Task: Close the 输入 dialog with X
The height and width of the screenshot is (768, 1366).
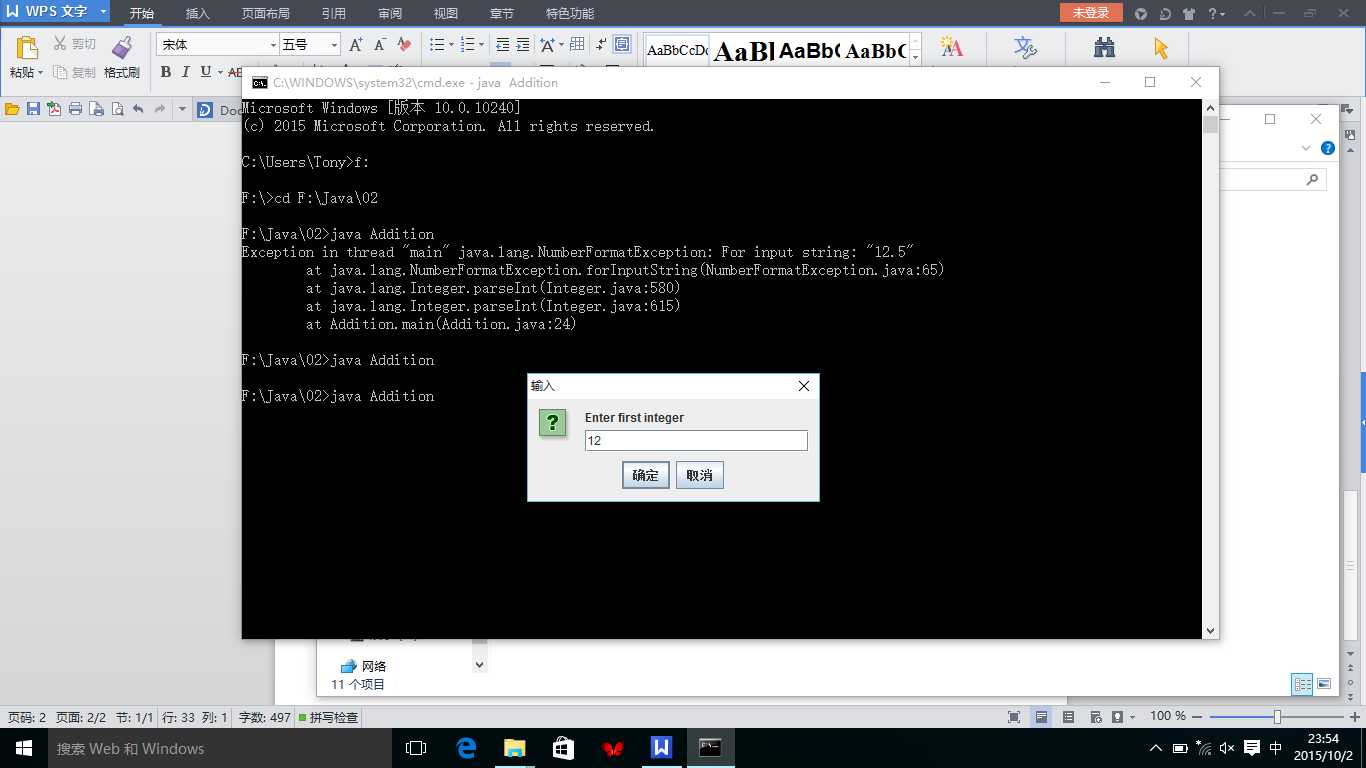Action: pyautogui.click(x=804, y=386)
